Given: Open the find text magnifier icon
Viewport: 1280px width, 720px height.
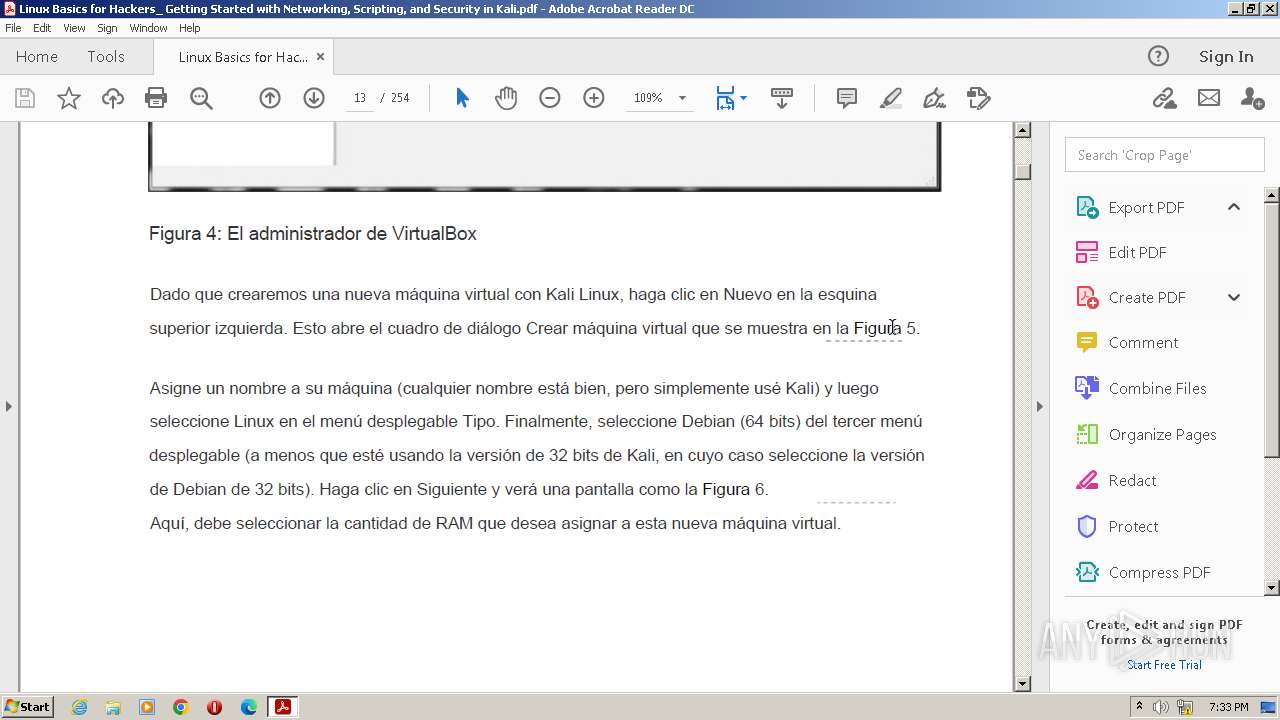Looking at the screenshot, I should (x=201, y=98).
